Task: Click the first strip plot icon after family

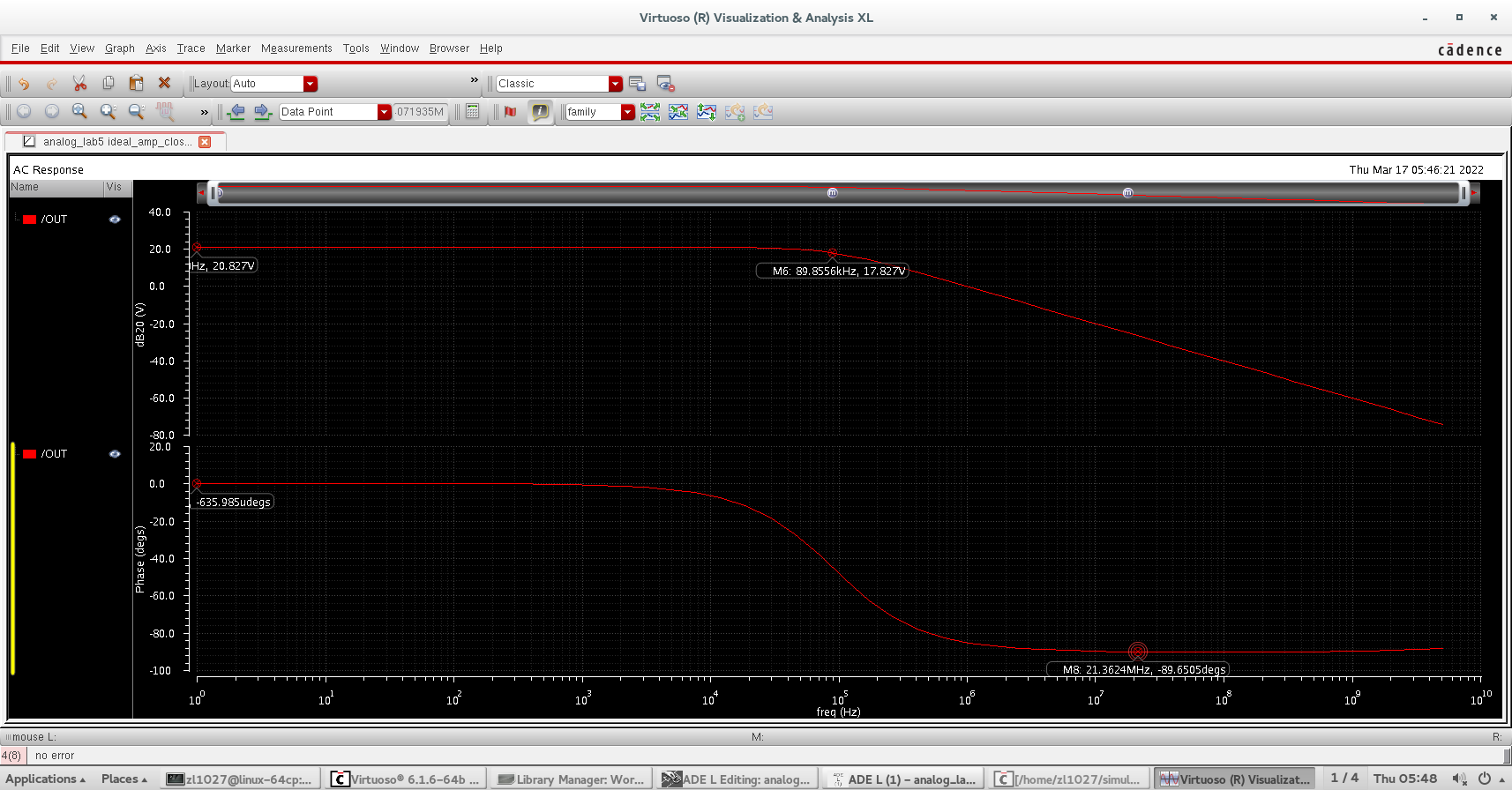Action: pyautogui.click(x=650, y=112)
